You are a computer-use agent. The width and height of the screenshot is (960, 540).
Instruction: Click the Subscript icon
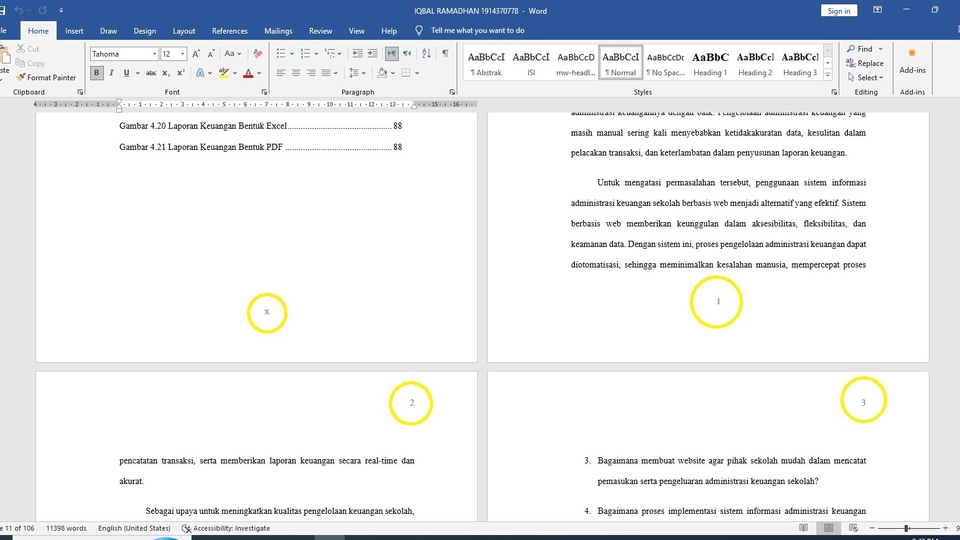pyautogui.click(x=167, y=73)
